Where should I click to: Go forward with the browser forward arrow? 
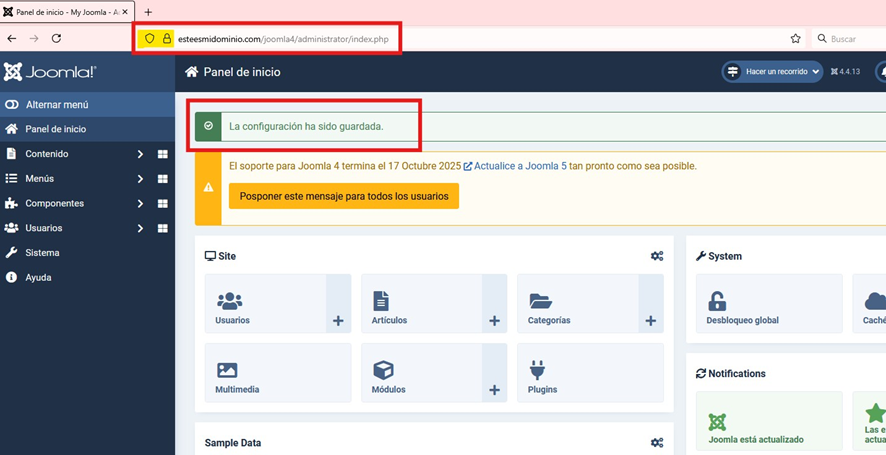pyautogui.click(x=34, y=38)
